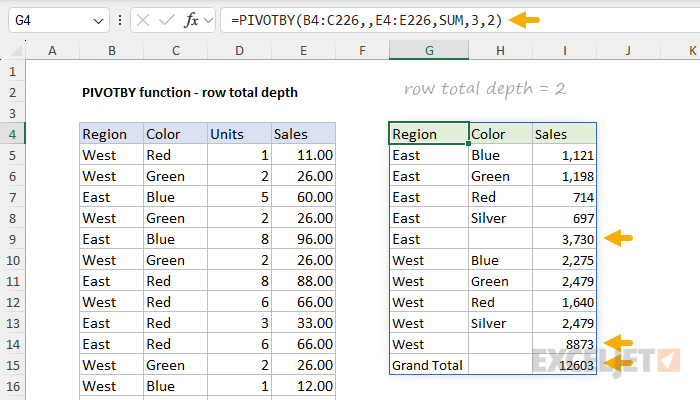Select column J header
The image size is (700, 400).
coord(628,50)
